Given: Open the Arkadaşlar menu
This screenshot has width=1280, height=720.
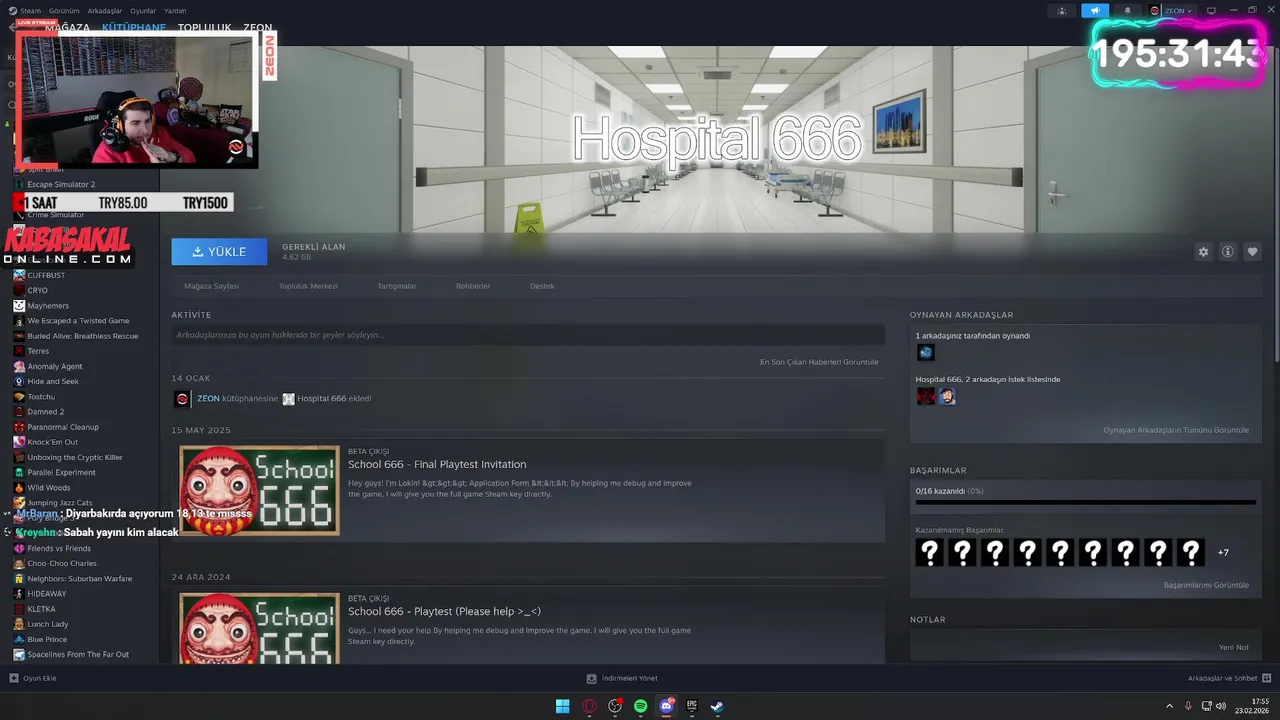Looking at the screenshot, I should pyautogui.click(x=105, y=10).
